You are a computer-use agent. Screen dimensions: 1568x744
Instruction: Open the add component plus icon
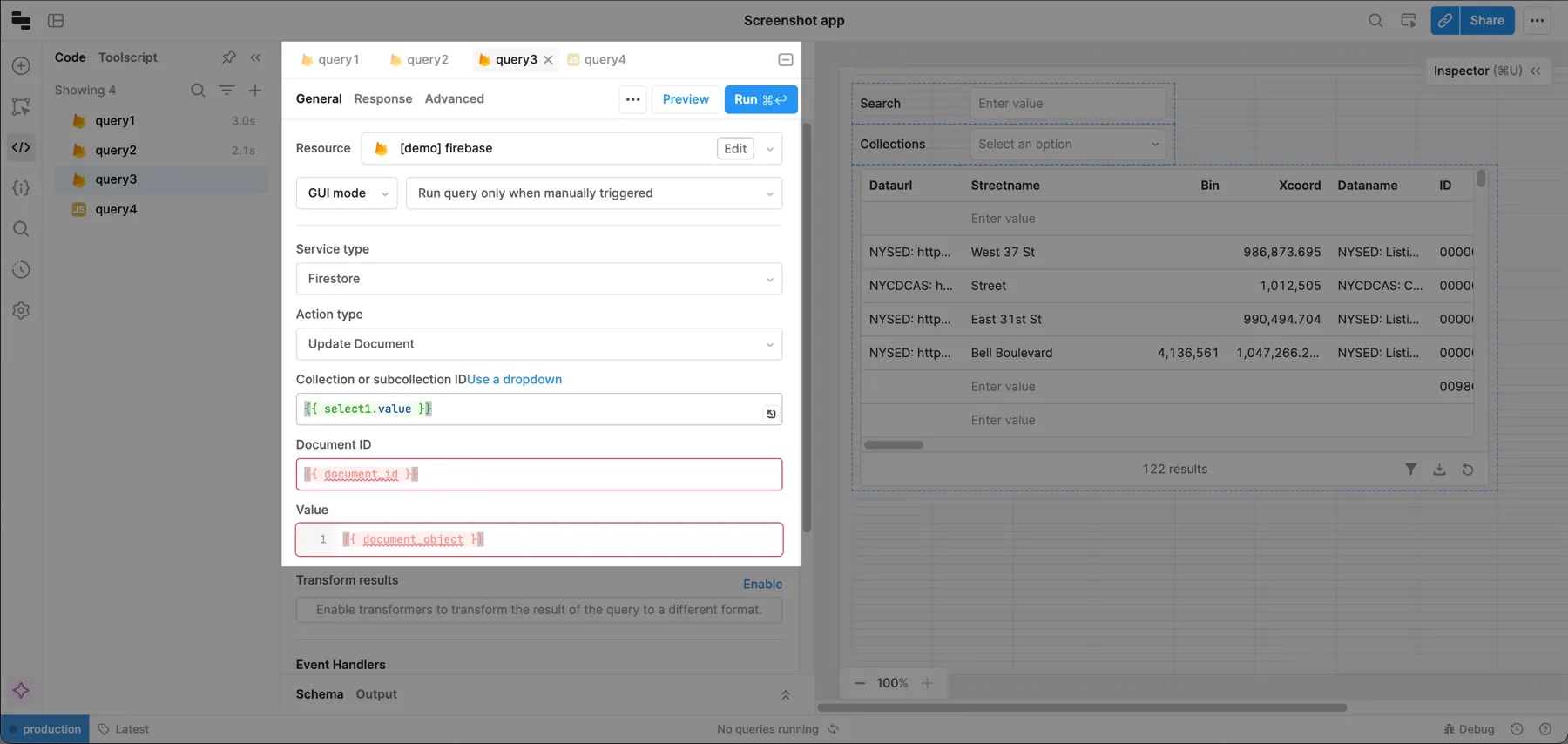point(21,66)
